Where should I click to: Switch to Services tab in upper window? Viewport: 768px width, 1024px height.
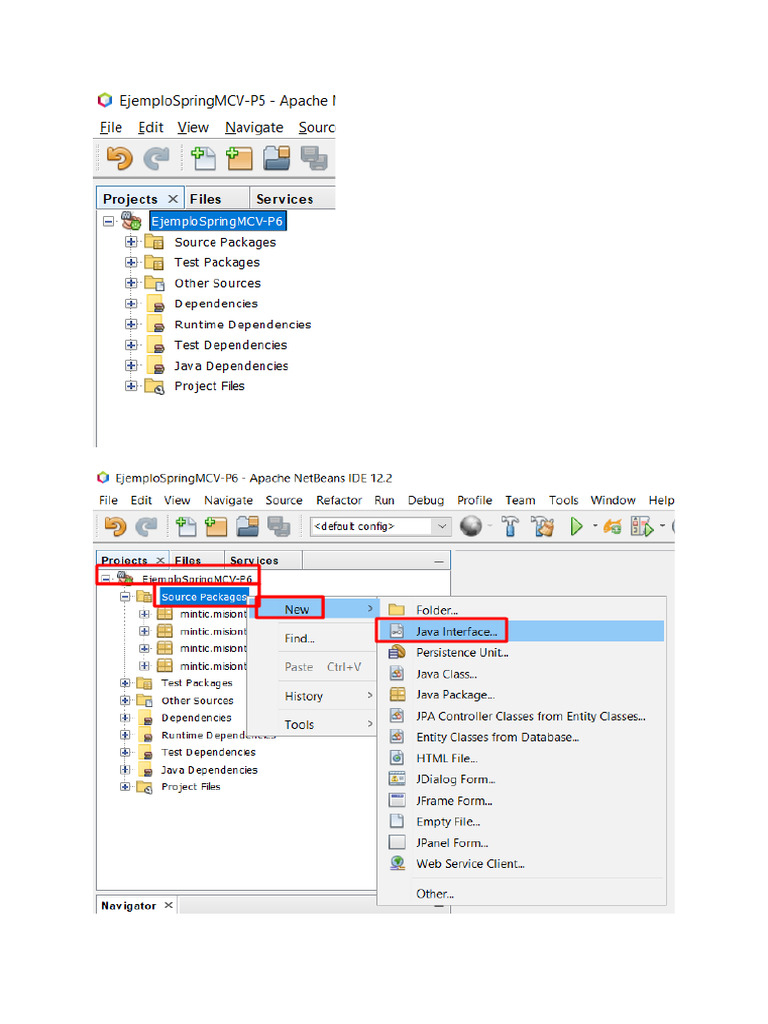(x=285, y=199)
